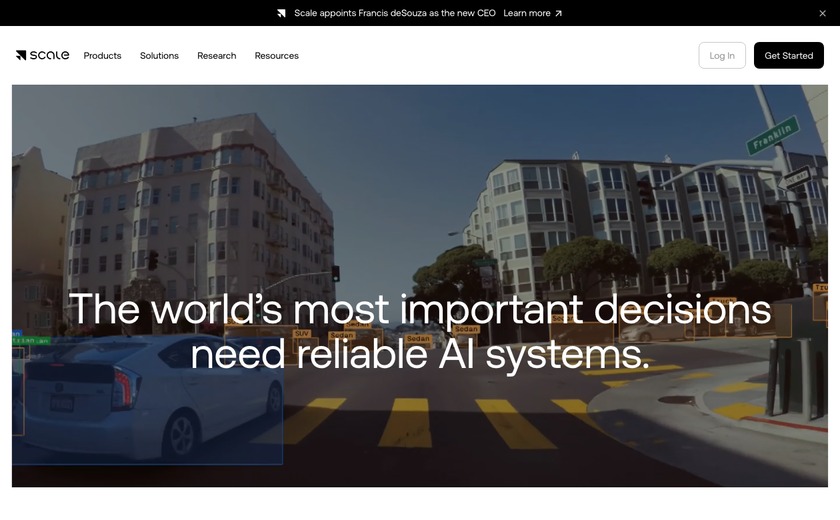Open the Solutions menu

159,56
